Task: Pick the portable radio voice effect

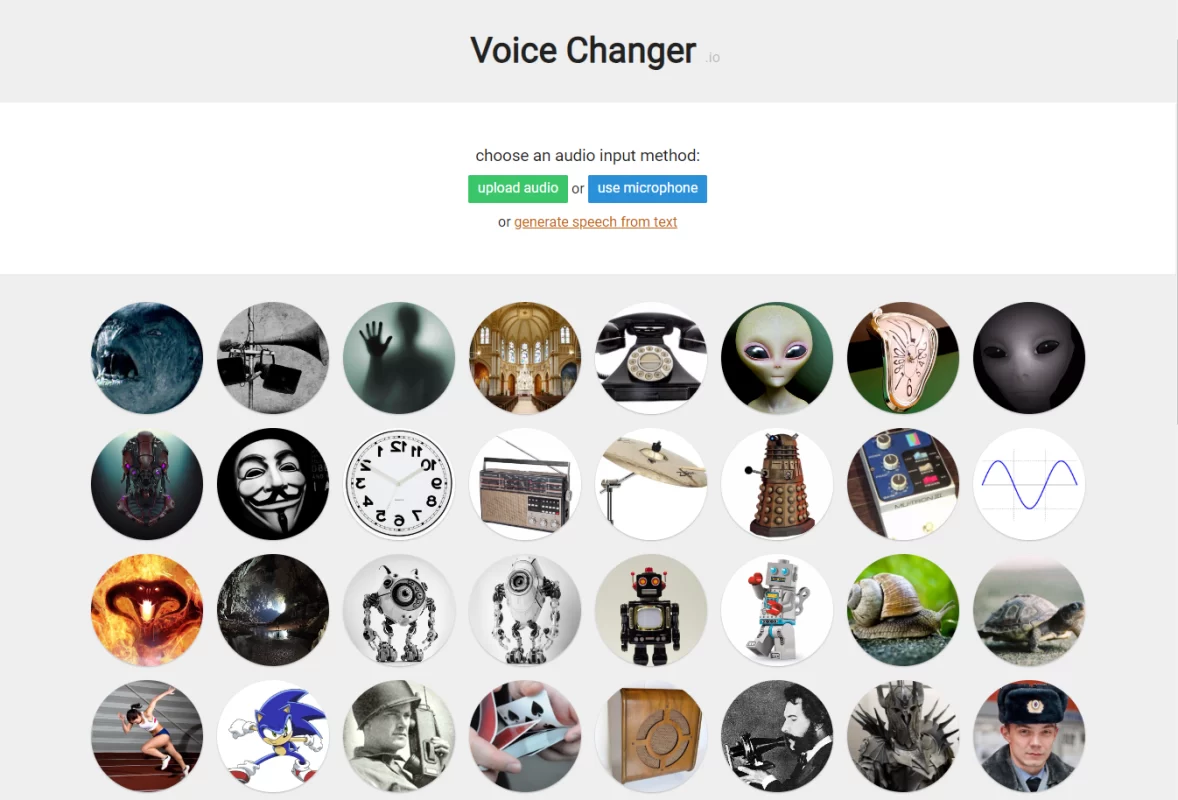Action: point(525,484)
